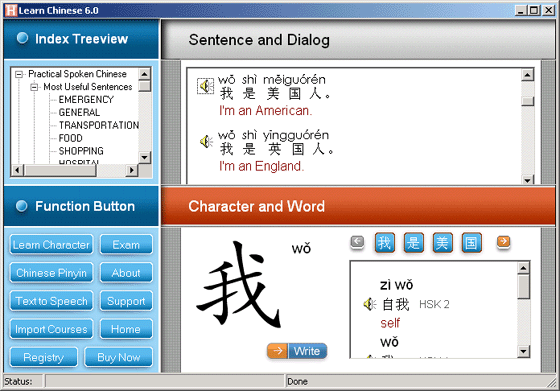Click treeview horizontal scrollbar thumb
The image size is (560, 391).
click(60, 170)
